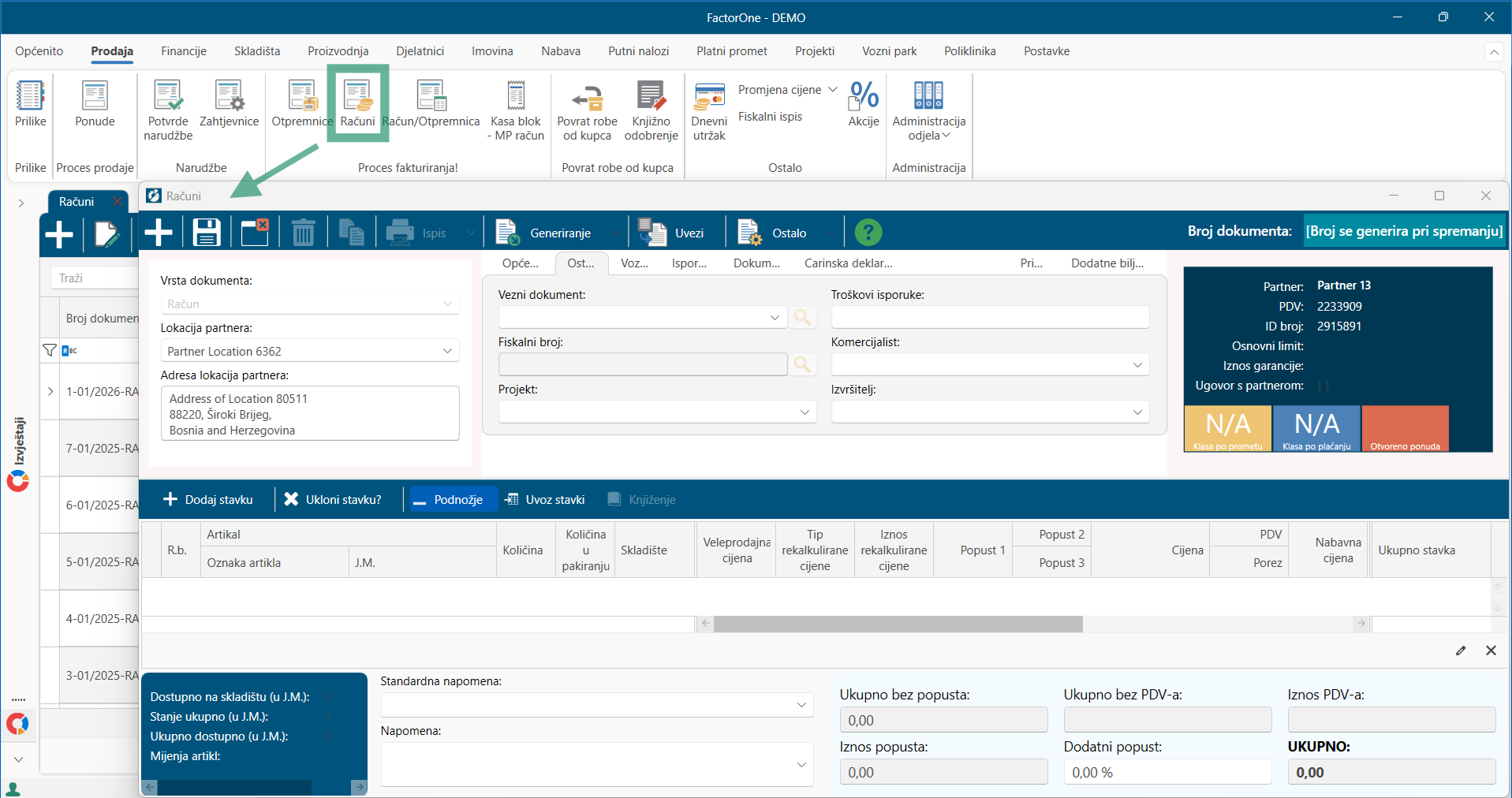Screen dimensions: 1512x798
Task: Open Dnevni utržak icon
Action: (x=709, y=110)
